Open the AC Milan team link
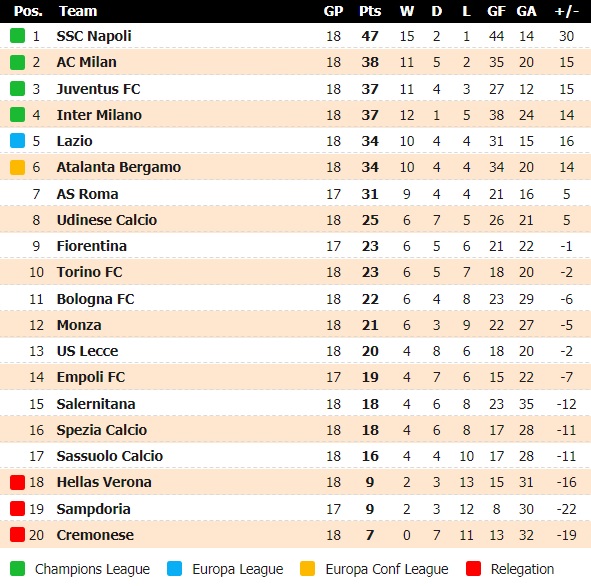 pos(87,62)
